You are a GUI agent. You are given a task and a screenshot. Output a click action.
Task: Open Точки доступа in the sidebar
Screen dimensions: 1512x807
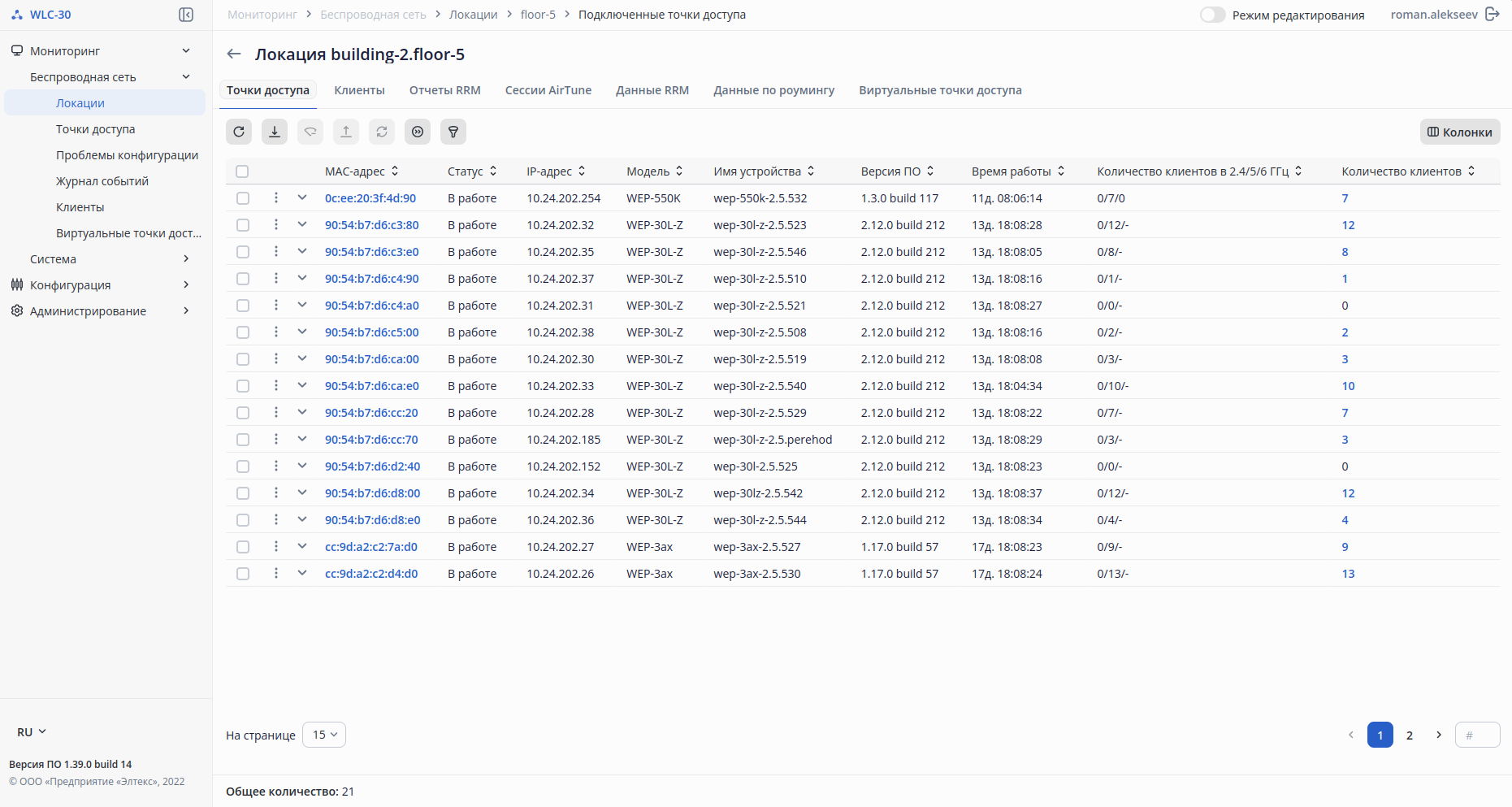(x=96, y=129)
